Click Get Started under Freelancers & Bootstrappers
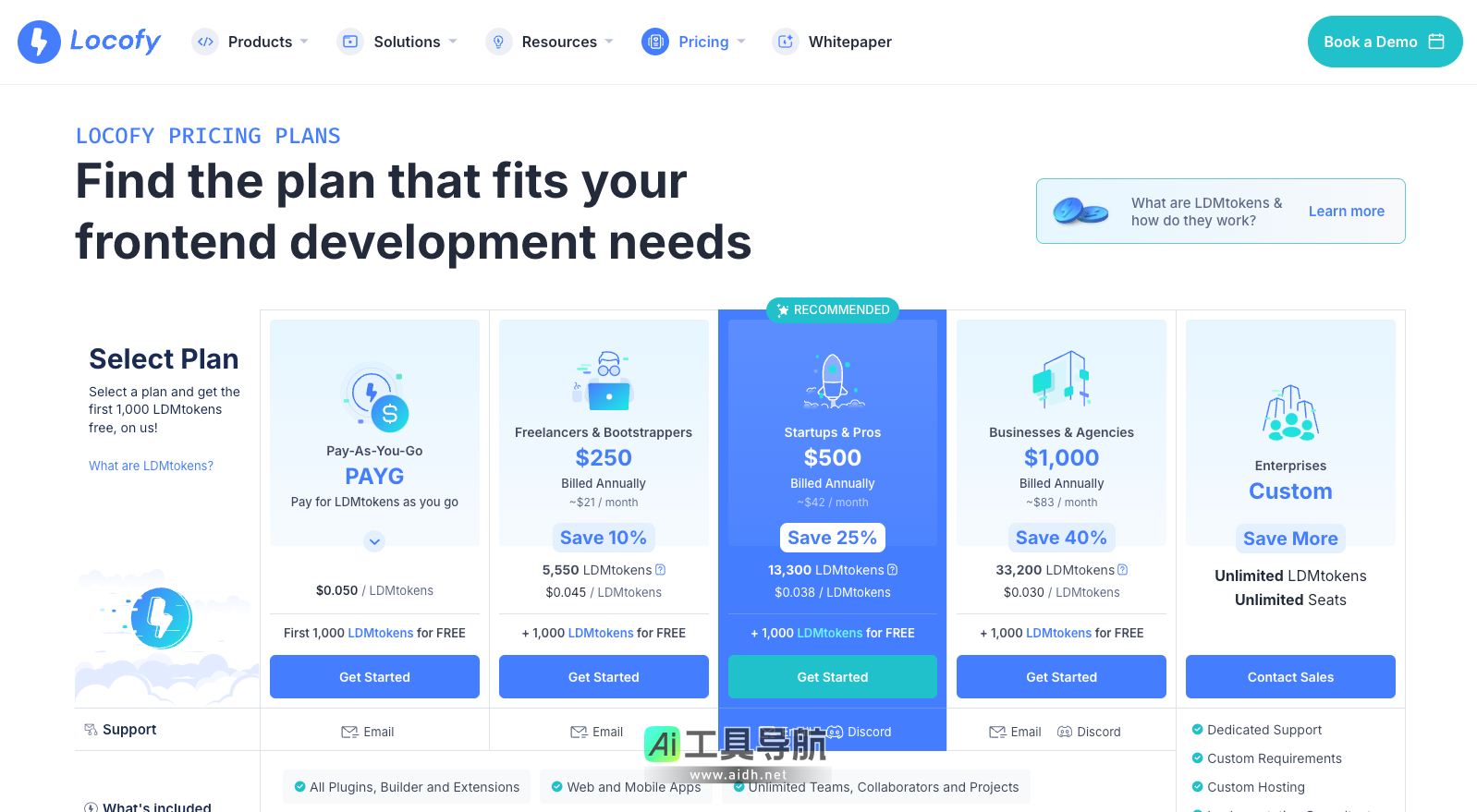The height and width of the screenshot is (812, 1477). [x=604, y=677]
